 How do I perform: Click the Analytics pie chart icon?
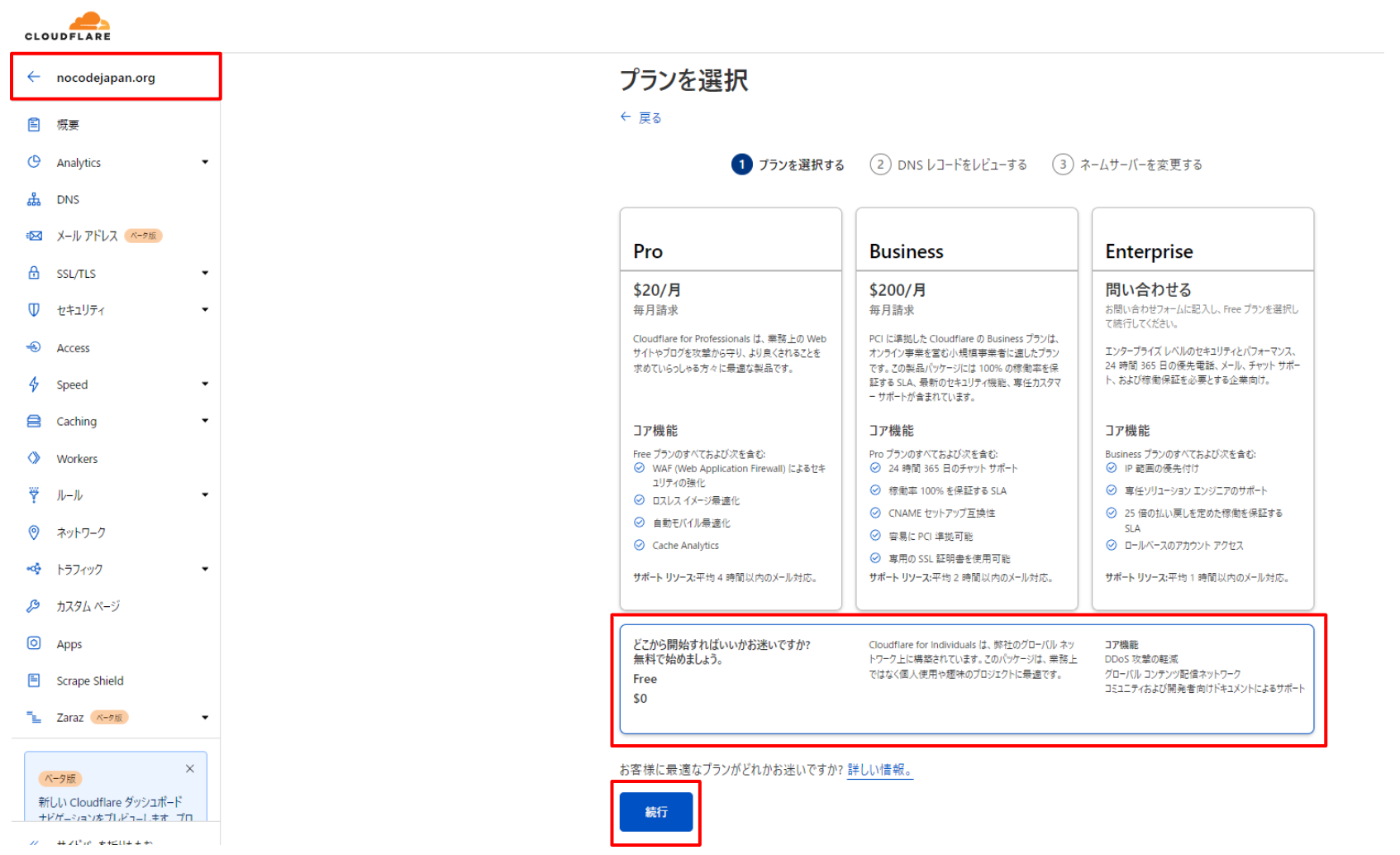point(34,162)
